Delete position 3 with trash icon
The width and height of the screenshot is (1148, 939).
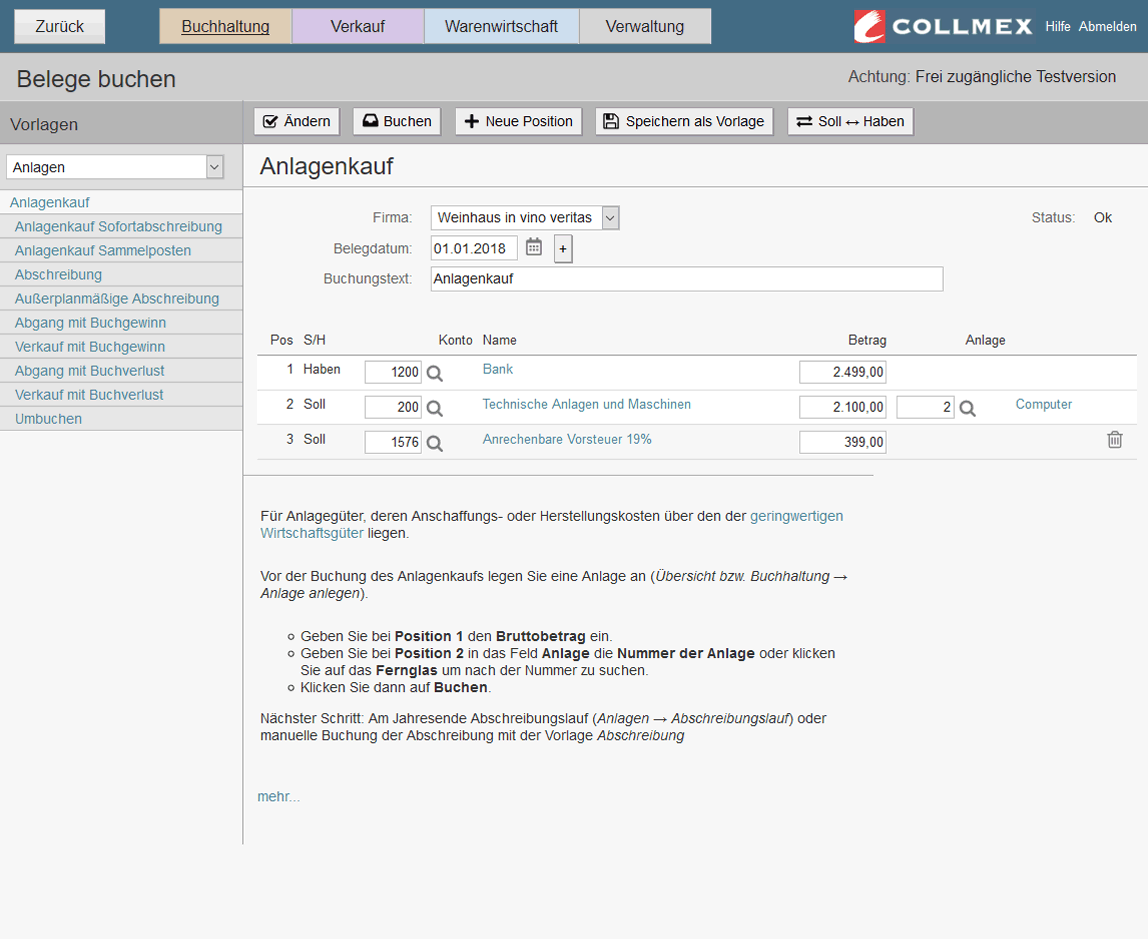point(1114,440)
